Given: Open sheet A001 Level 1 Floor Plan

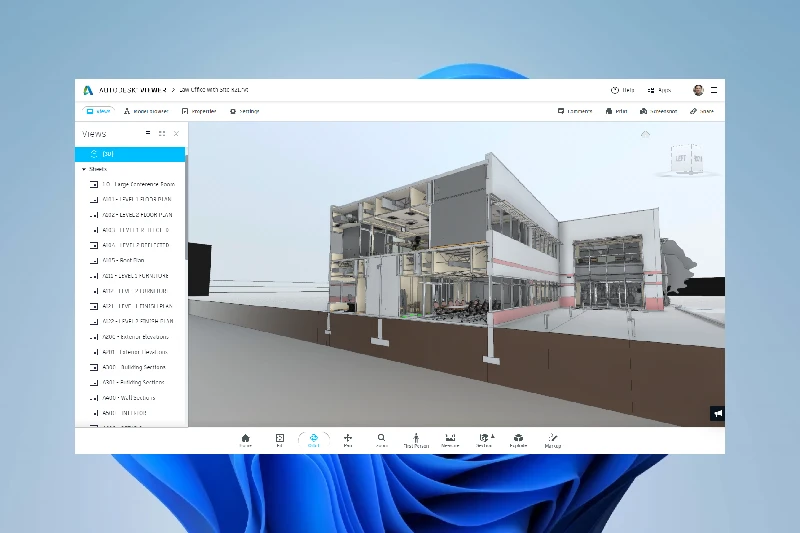Looking at the screenshot, I should [132, 199].
